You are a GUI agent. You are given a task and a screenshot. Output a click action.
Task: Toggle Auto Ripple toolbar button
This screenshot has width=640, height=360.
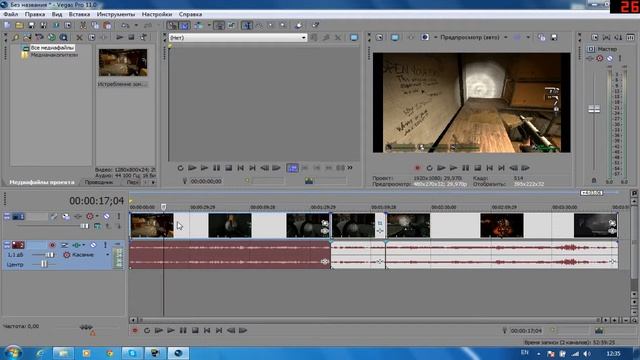tap(198, 25)
